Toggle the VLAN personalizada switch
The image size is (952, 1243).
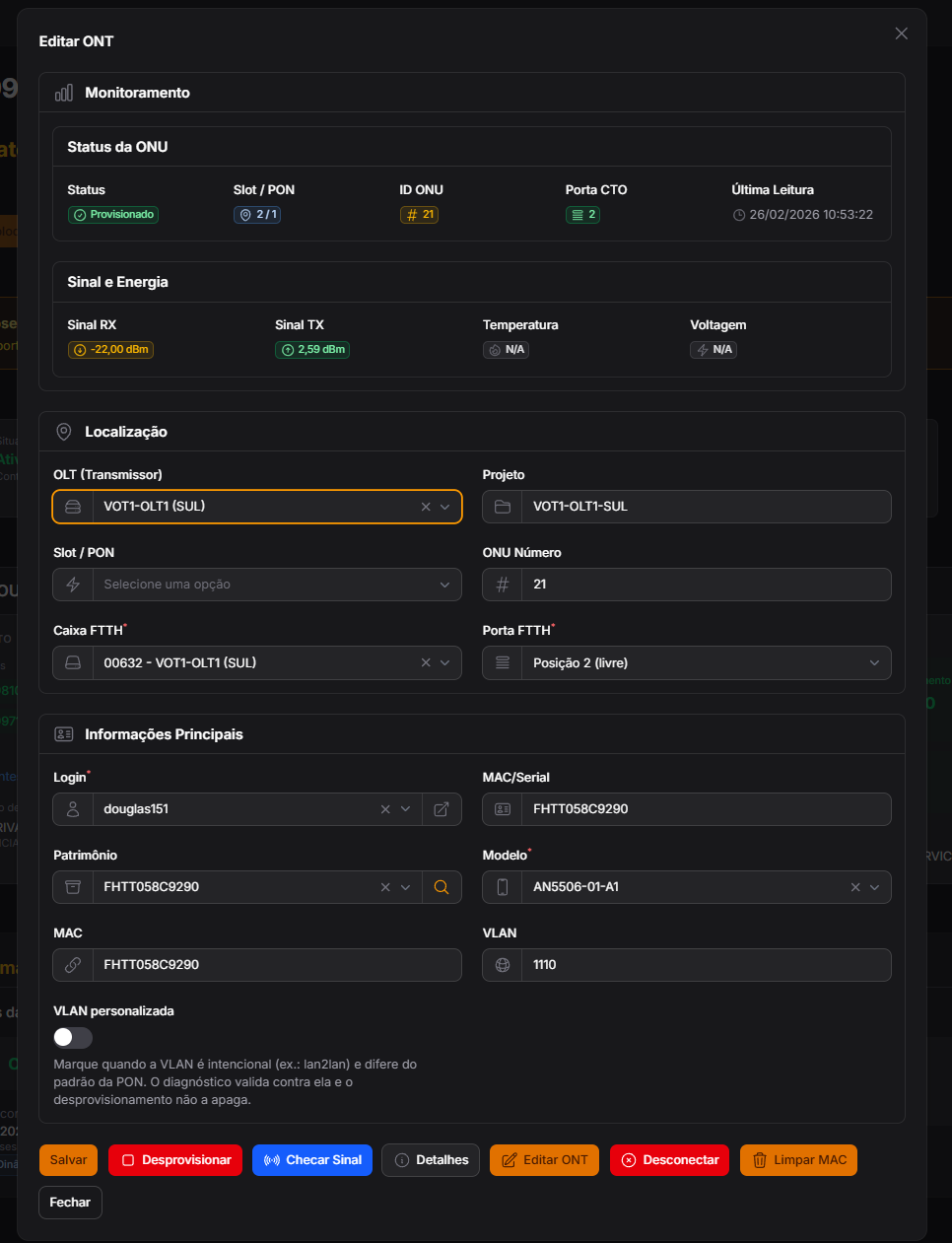[x=73, y=1037]
